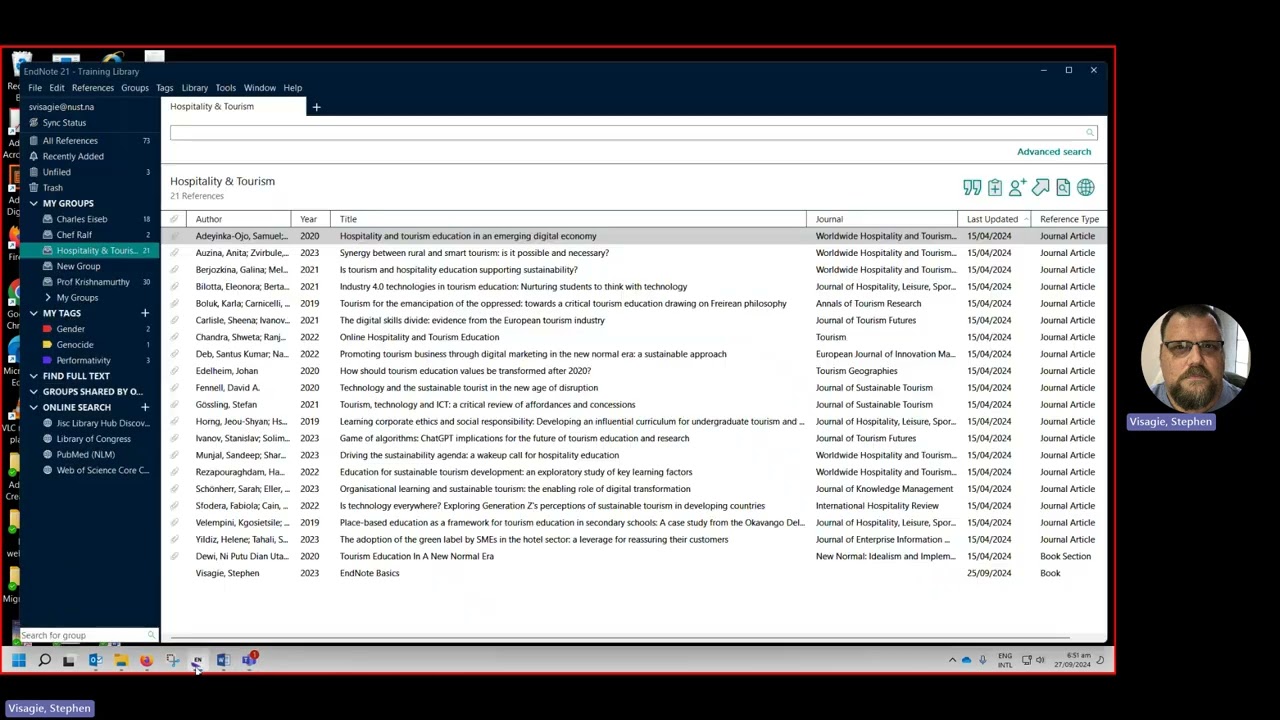This screenshot has width=1280, height=720.
Task: Open Microsoft Teams from the taskbar
Action: coord(249,660)
